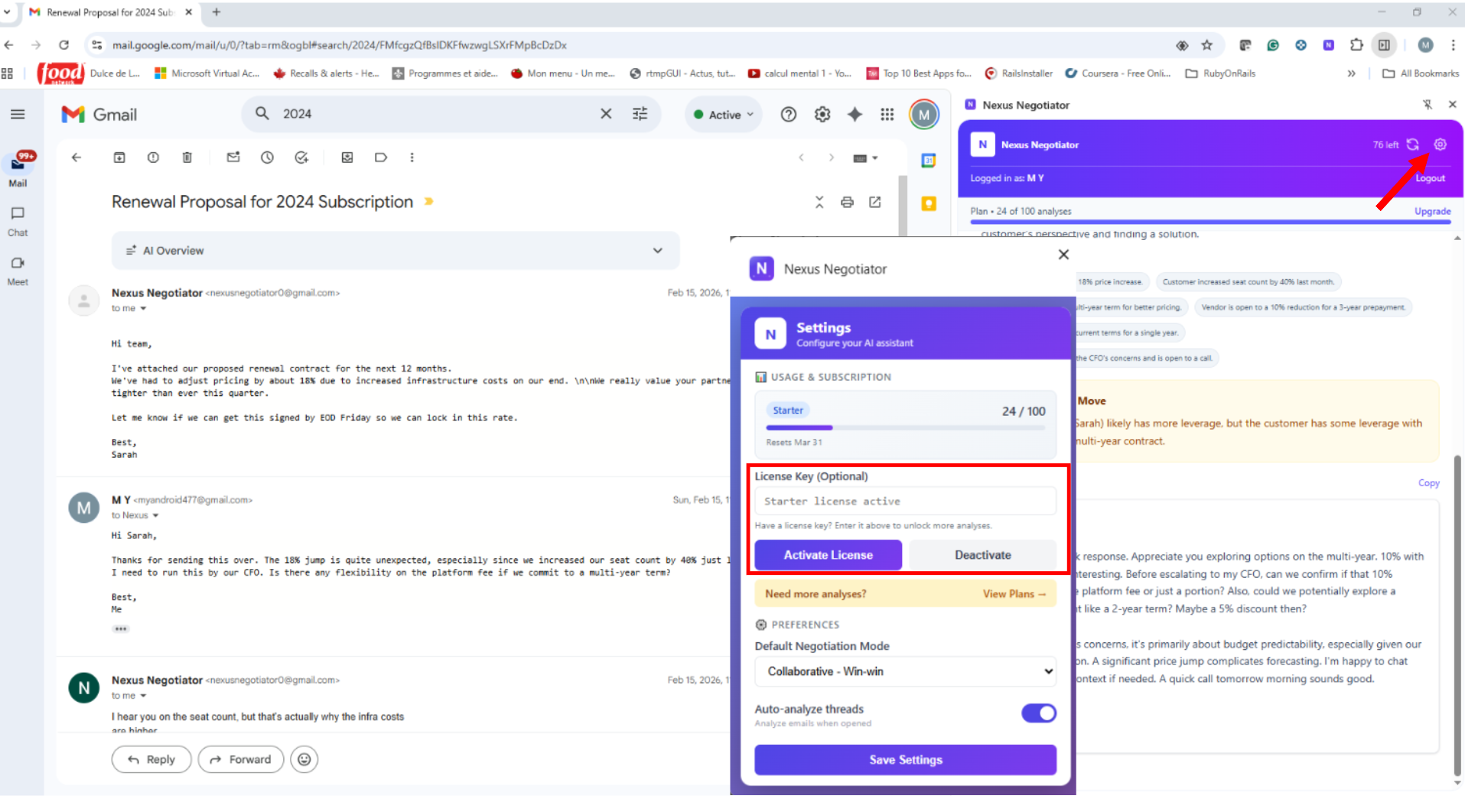Click the Starter usage progress bar

pos(905,427)
